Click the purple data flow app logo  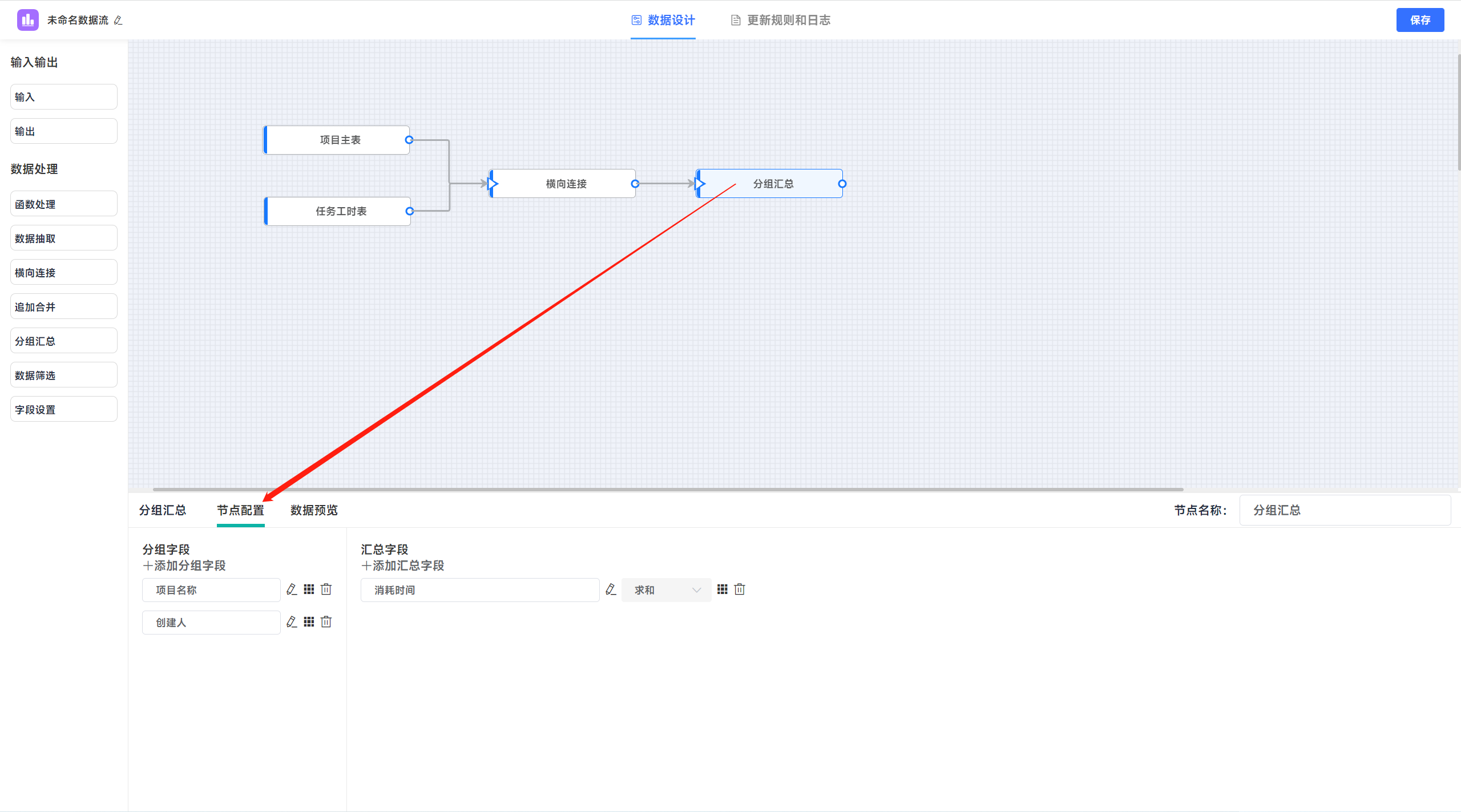tap(27, 20)
